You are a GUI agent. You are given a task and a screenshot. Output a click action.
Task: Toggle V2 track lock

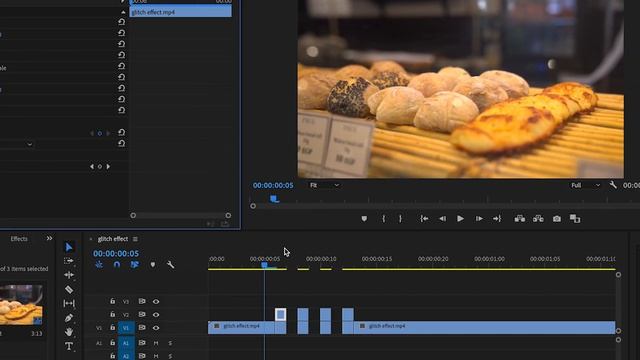coord(112,314)
